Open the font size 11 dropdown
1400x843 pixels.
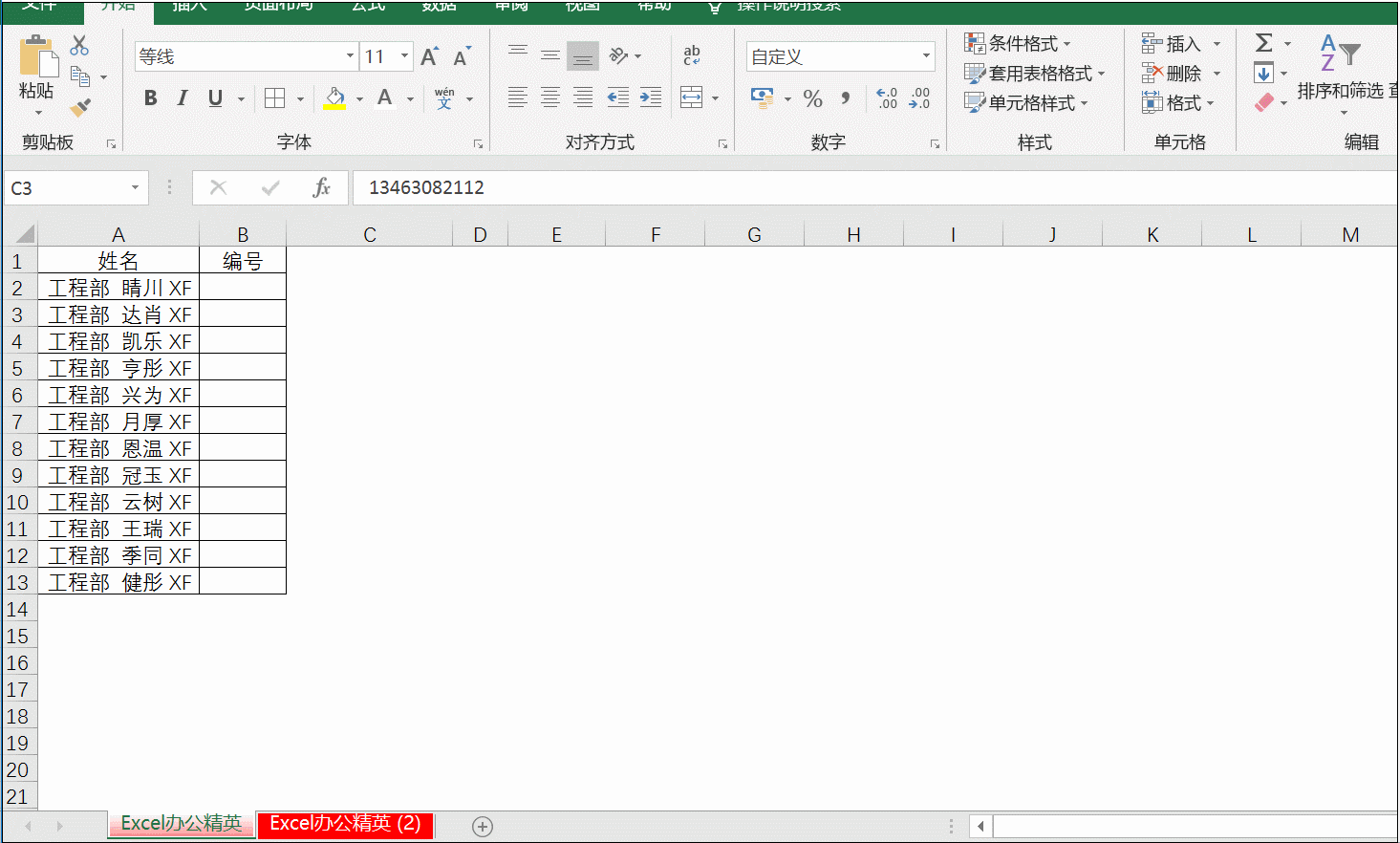click(405, 56)
